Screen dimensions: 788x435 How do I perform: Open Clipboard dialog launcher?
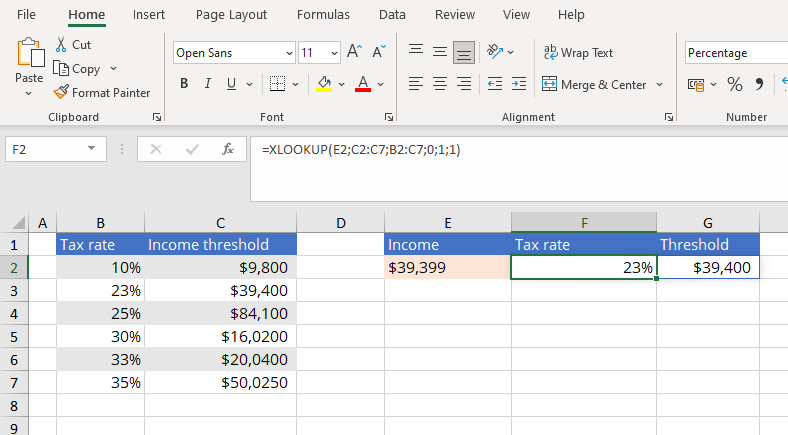(157, 117)
